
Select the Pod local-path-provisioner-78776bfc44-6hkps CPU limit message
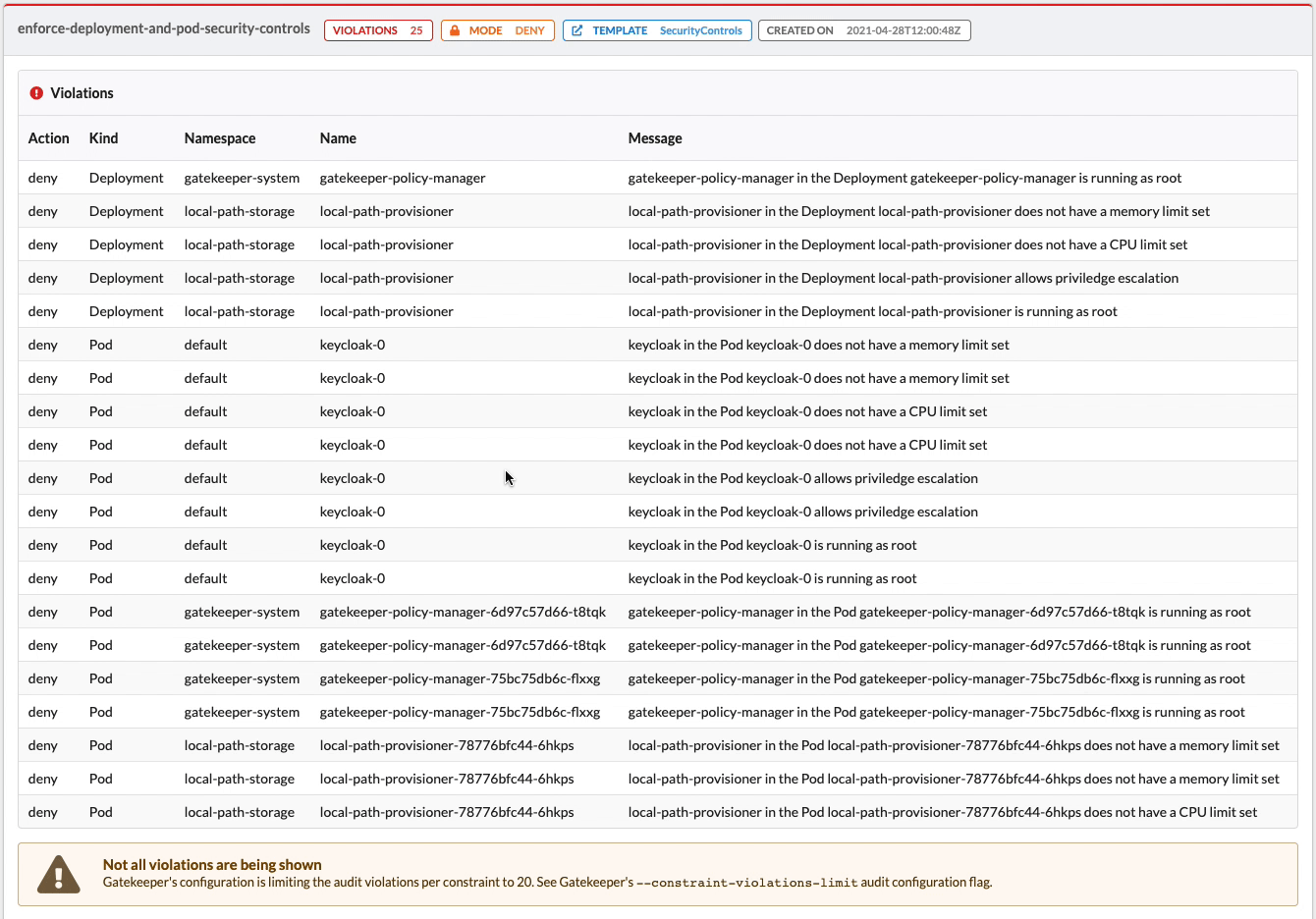tap(943, 812)
